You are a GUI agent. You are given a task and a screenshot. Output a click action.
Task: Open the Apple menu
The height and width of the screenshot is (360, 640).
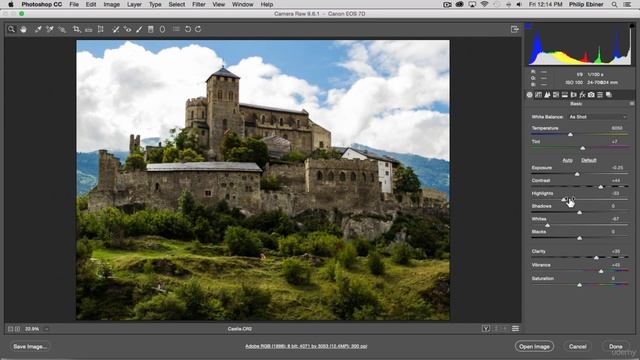pos(11,4)
